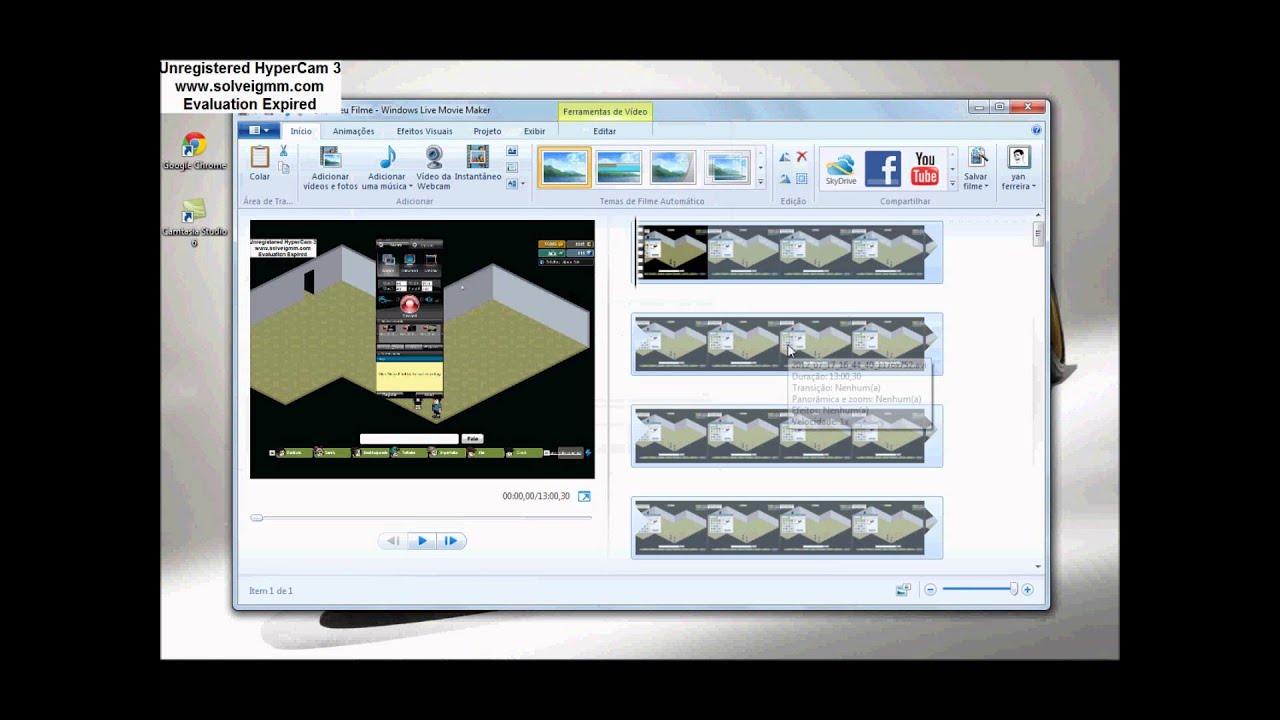Click the storyboard scroll down arrow
Screen dimensions: 1280x720
[1038, 567]
